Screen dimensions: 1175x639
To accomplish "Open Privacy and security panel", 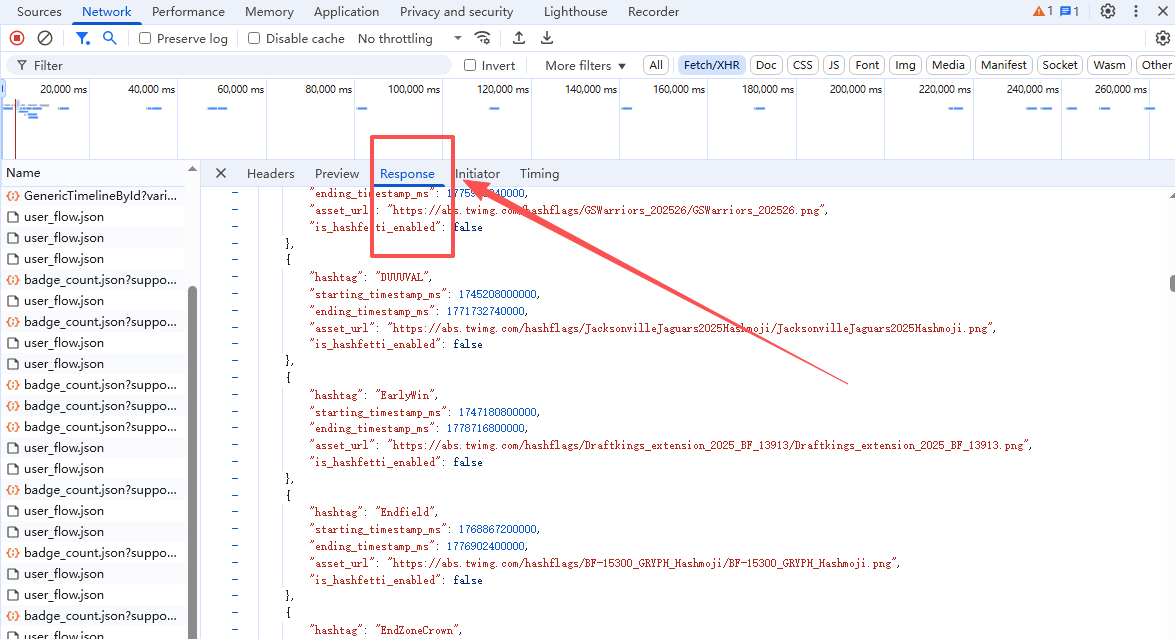I will click(456, 11).
